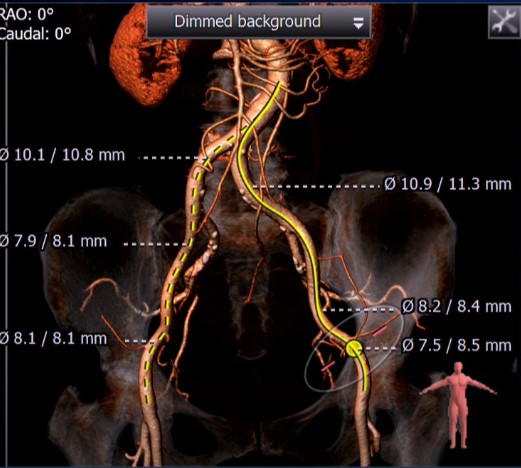The image size is (521, 468).
Task: Click the 10.1 / 10.8 mm diameter label
Action: pos(62,155)
